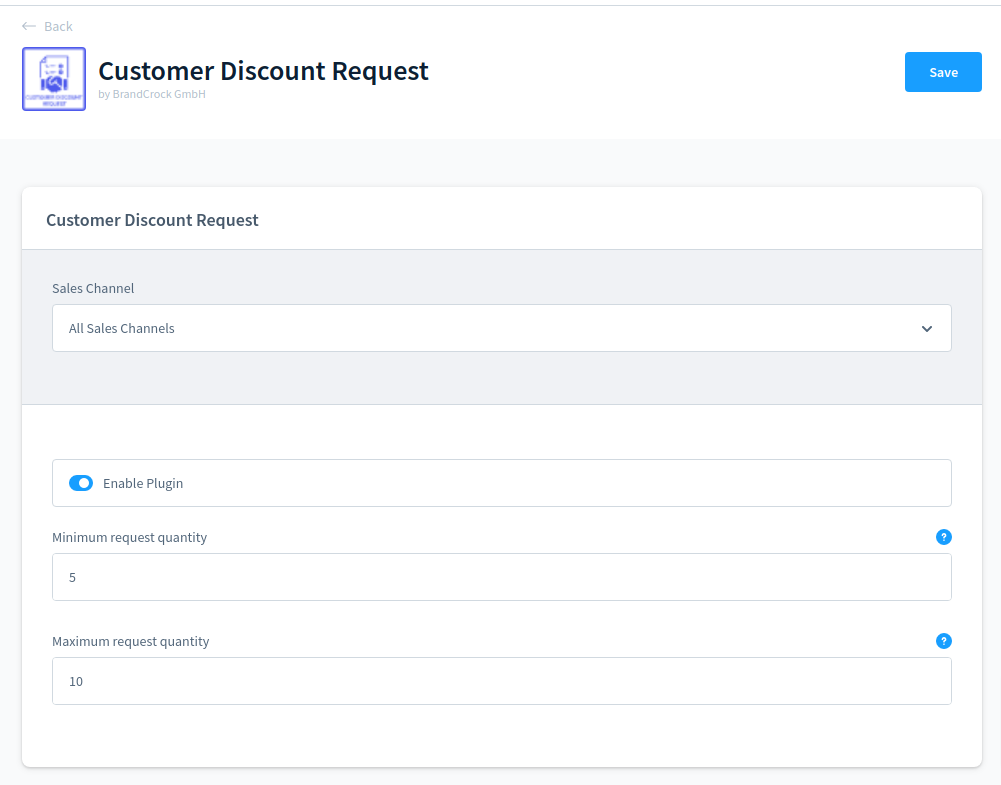
Task: Click the 'Enable Plugin' label text
Action: pos(143,484)
